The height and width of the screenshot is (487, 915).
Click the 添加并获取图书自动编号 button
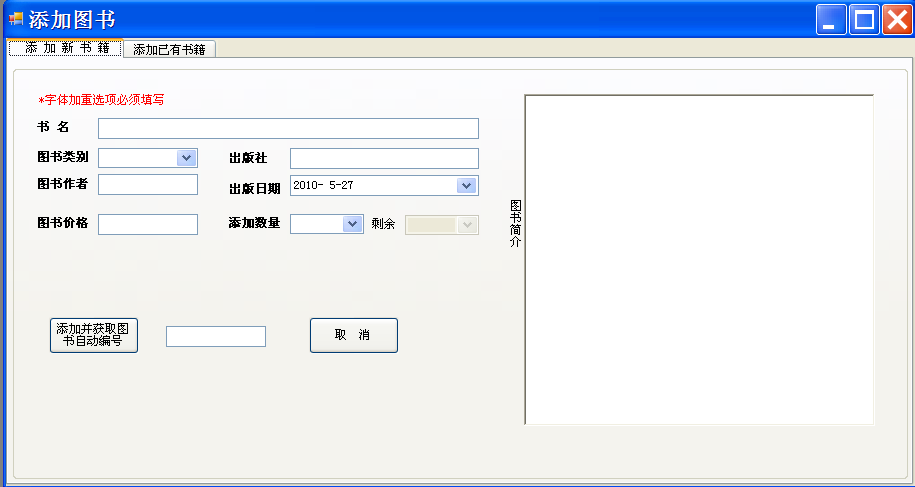[x=94, y=335]
